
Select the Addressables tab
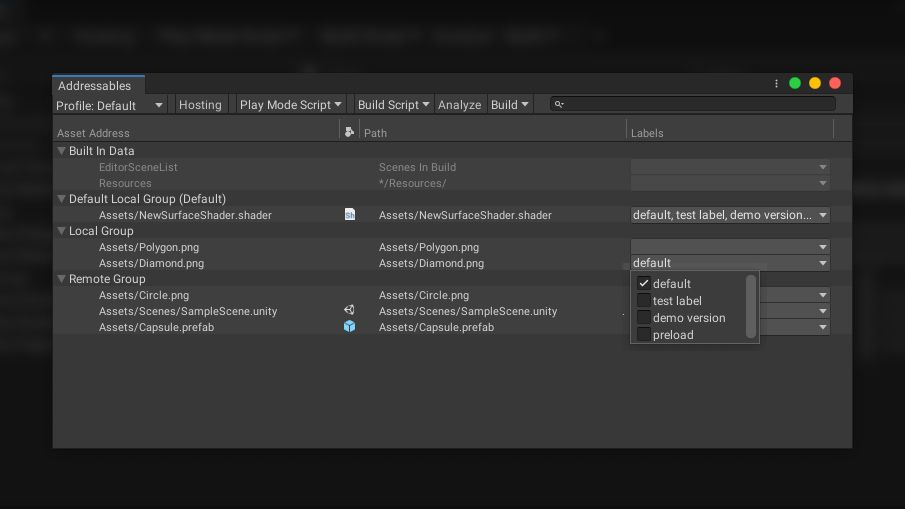pyautogui.click(x=95, y=85)
